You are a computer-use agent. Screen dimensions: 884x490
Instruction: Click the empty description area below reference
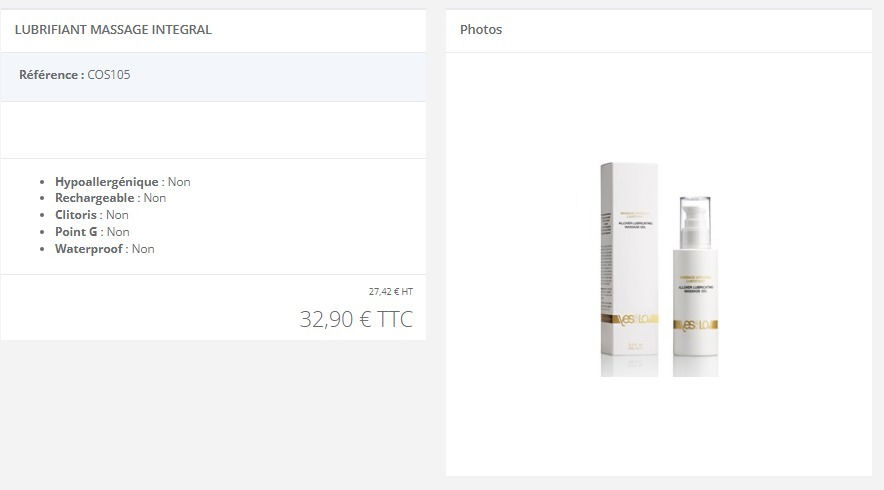pyautogui.click(x=213, y=130)
